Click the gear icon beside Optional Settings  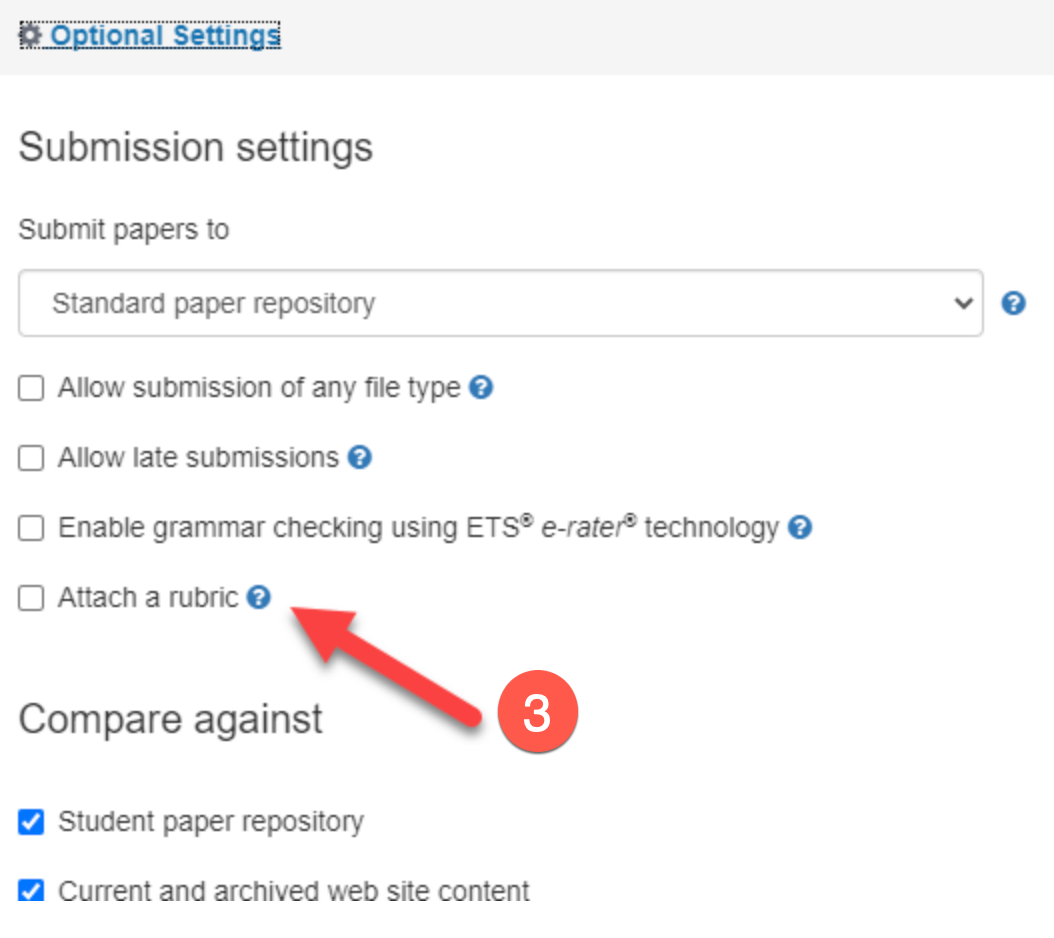(31, 35)
